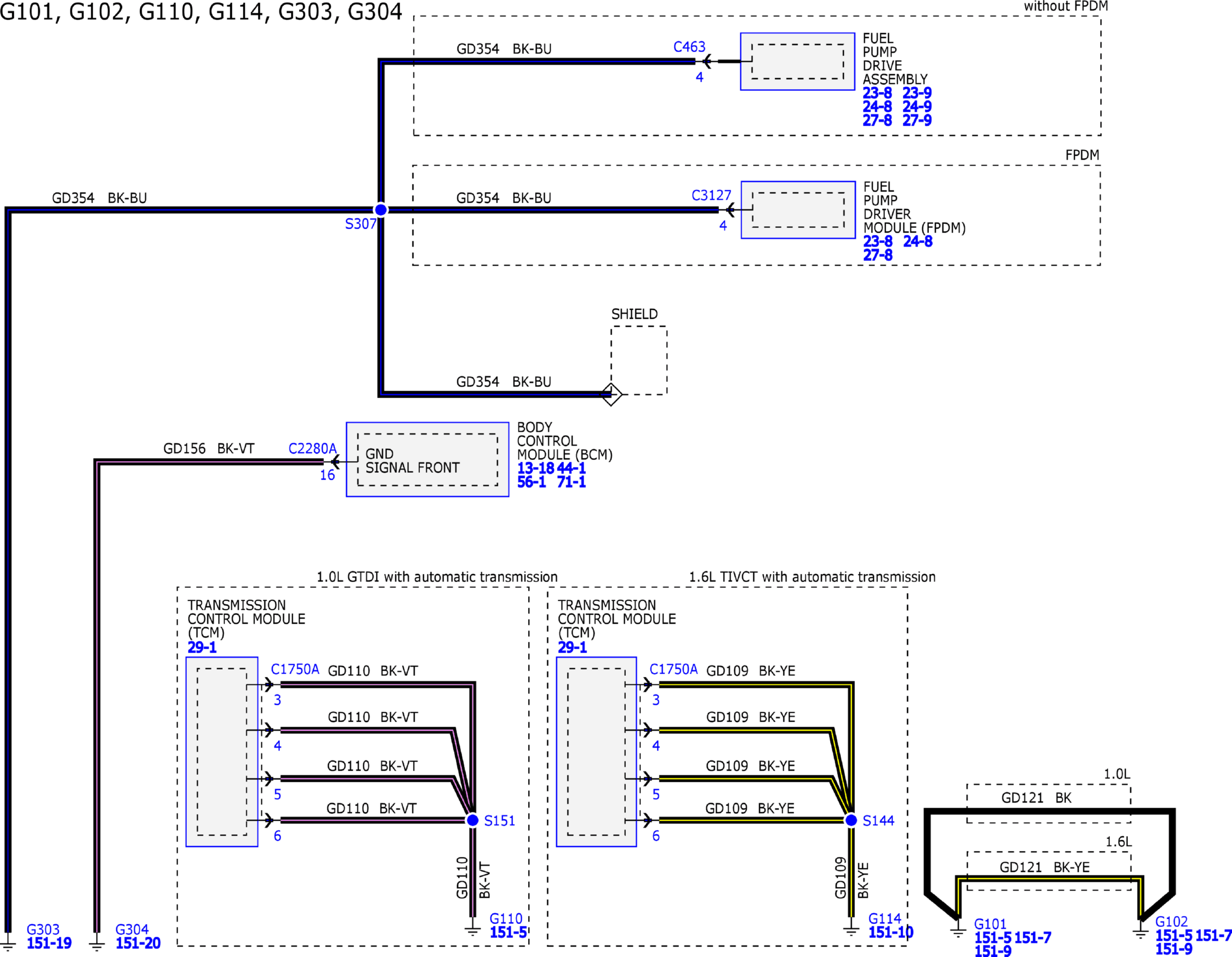Open link 27-8 under Fuel Pump Driver Module
Screen dimensions: 1232x957
pos(877,255)
